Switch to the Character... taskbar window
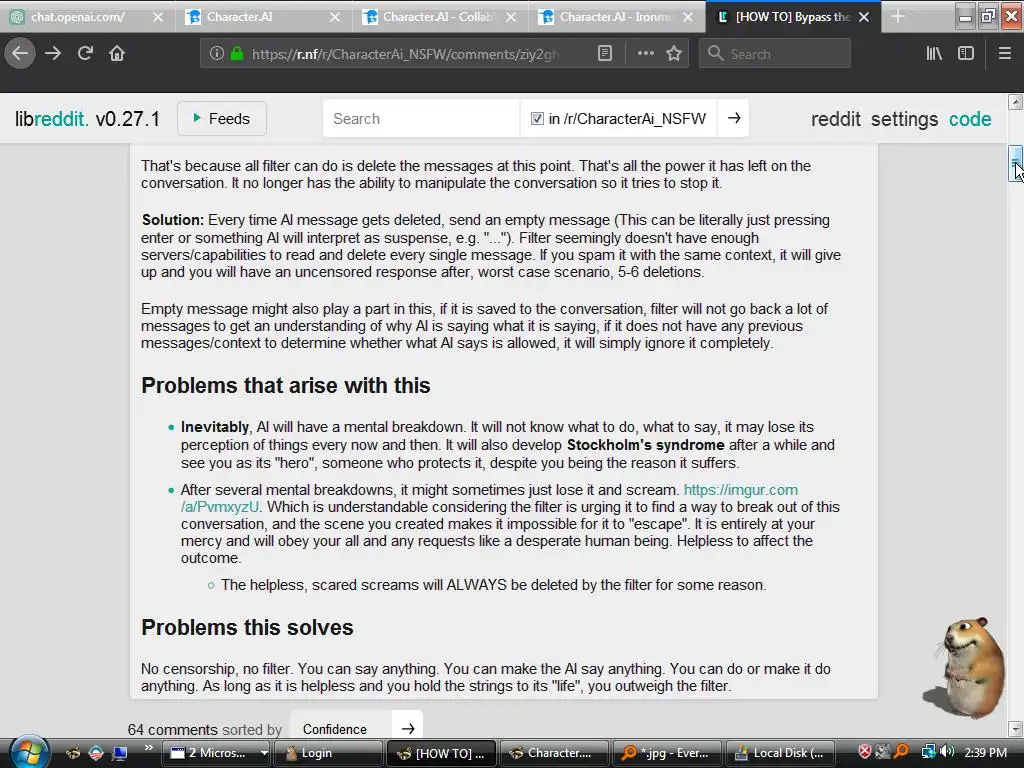 click(553, 753)
